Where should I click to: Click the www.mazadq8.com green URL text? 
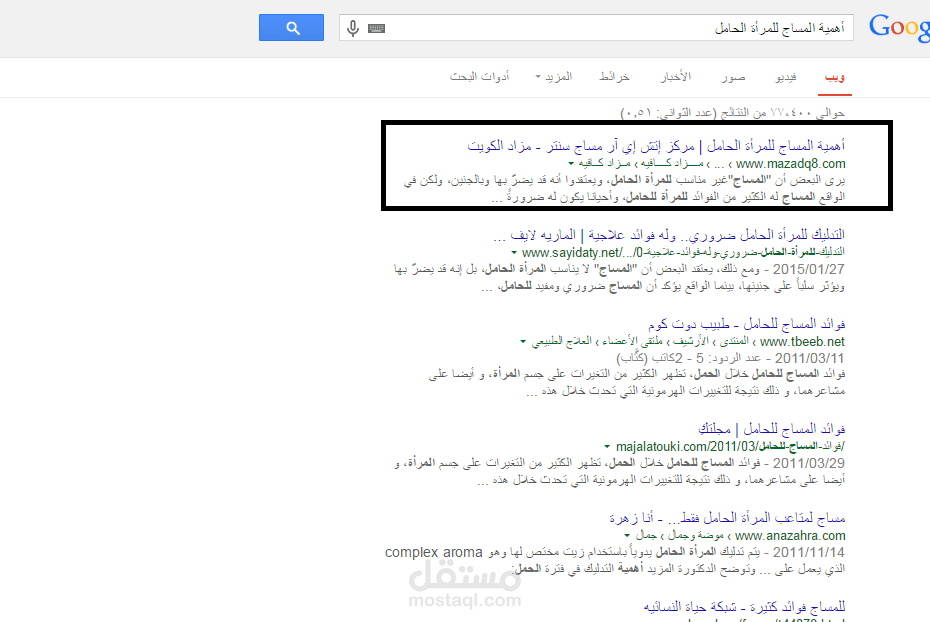tap(791, 164)
